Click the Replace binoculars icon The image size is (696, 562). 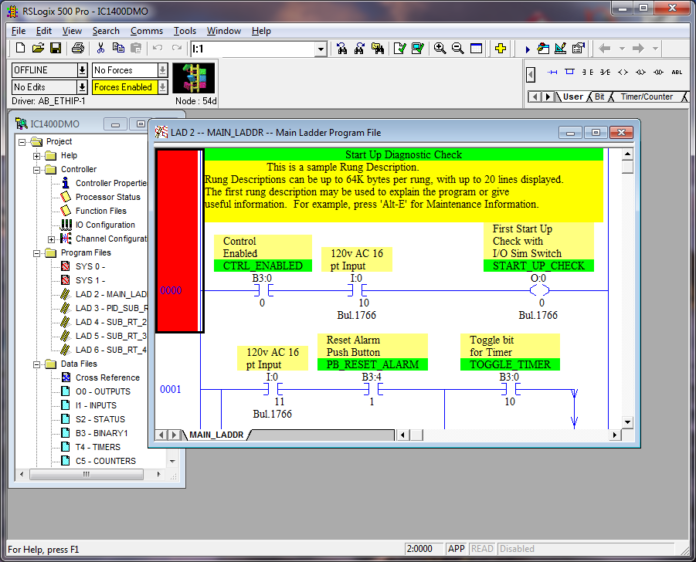click(x=378, y=48)
